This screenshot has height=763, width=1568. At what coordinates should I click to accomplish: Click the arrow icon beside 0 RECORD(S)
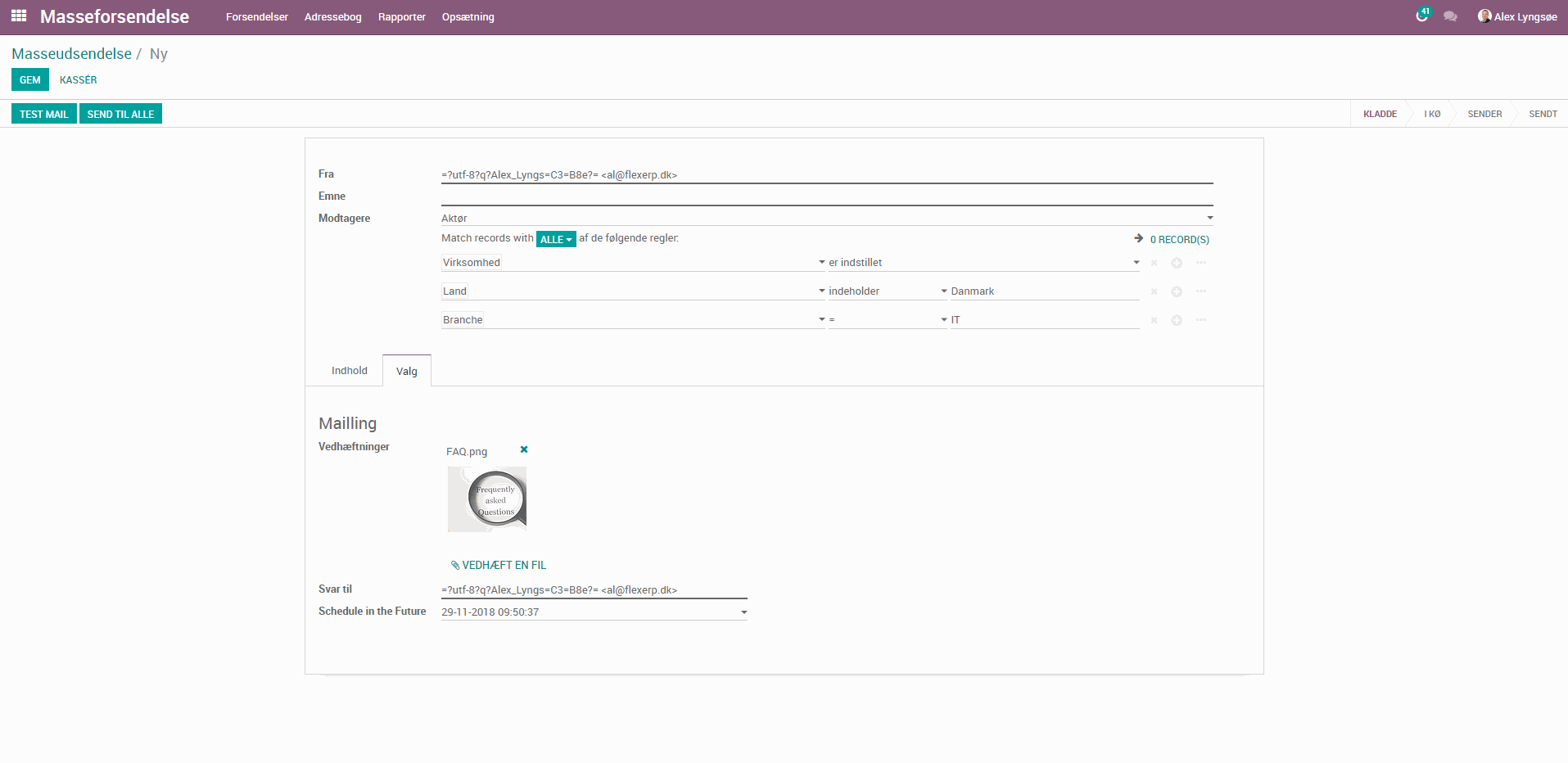click(1138, 238)
